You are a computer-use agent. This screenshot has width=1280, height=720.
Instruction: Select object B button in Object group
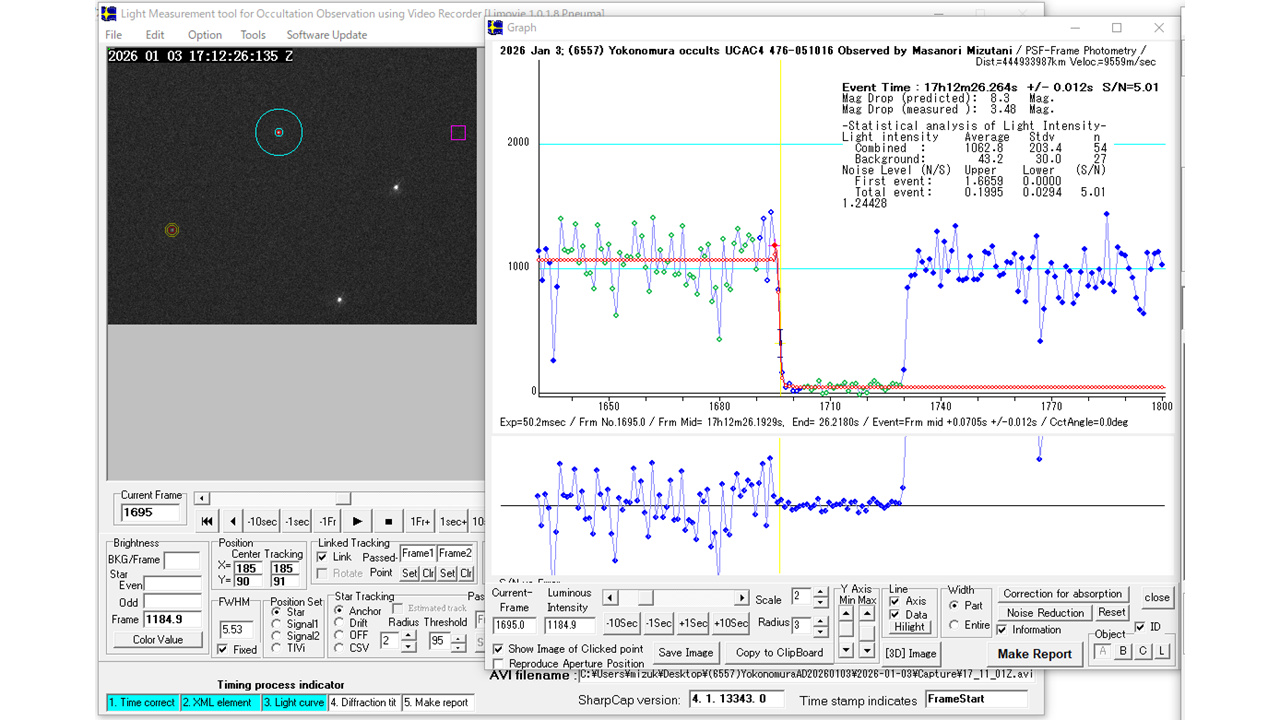[1123, 652]
